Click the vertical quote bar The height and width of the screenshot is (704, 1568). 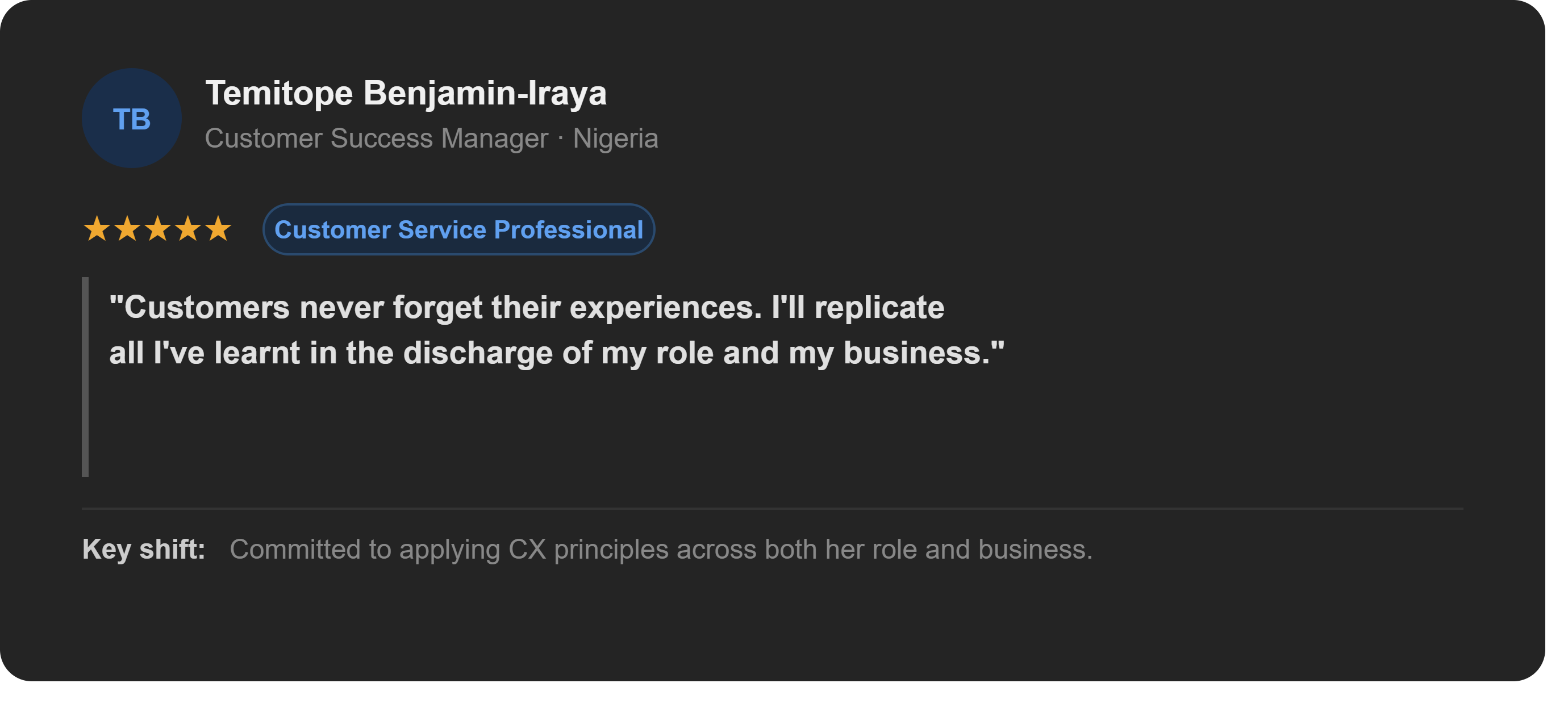point(85,376)
